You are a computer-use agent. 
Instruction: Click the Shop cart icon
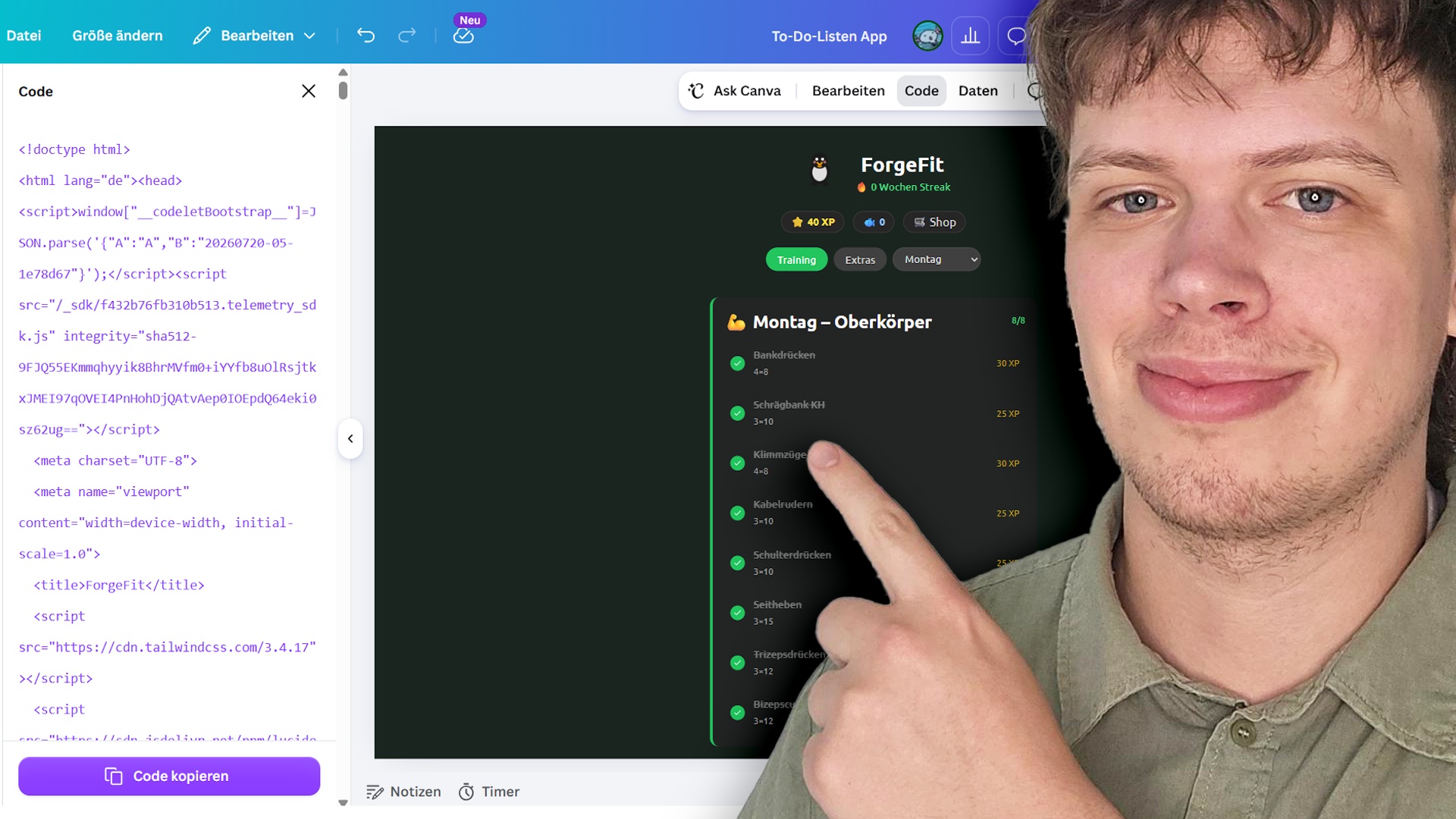920,222
